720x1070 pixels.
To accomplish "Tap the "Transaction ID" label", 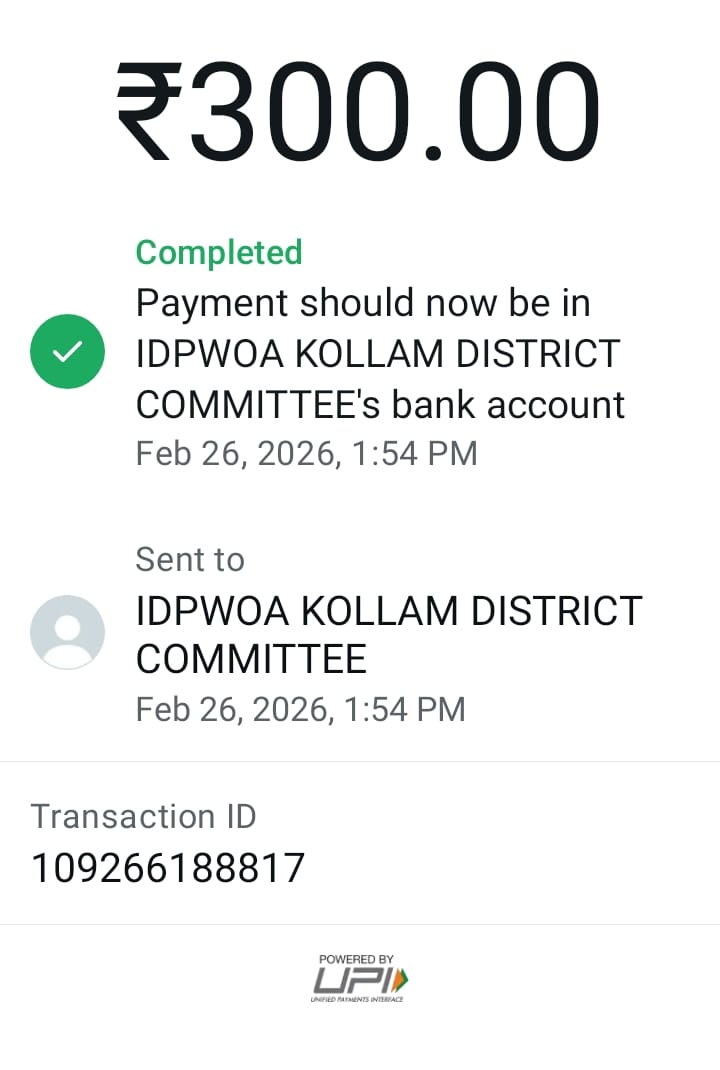I will coord(143,816).
